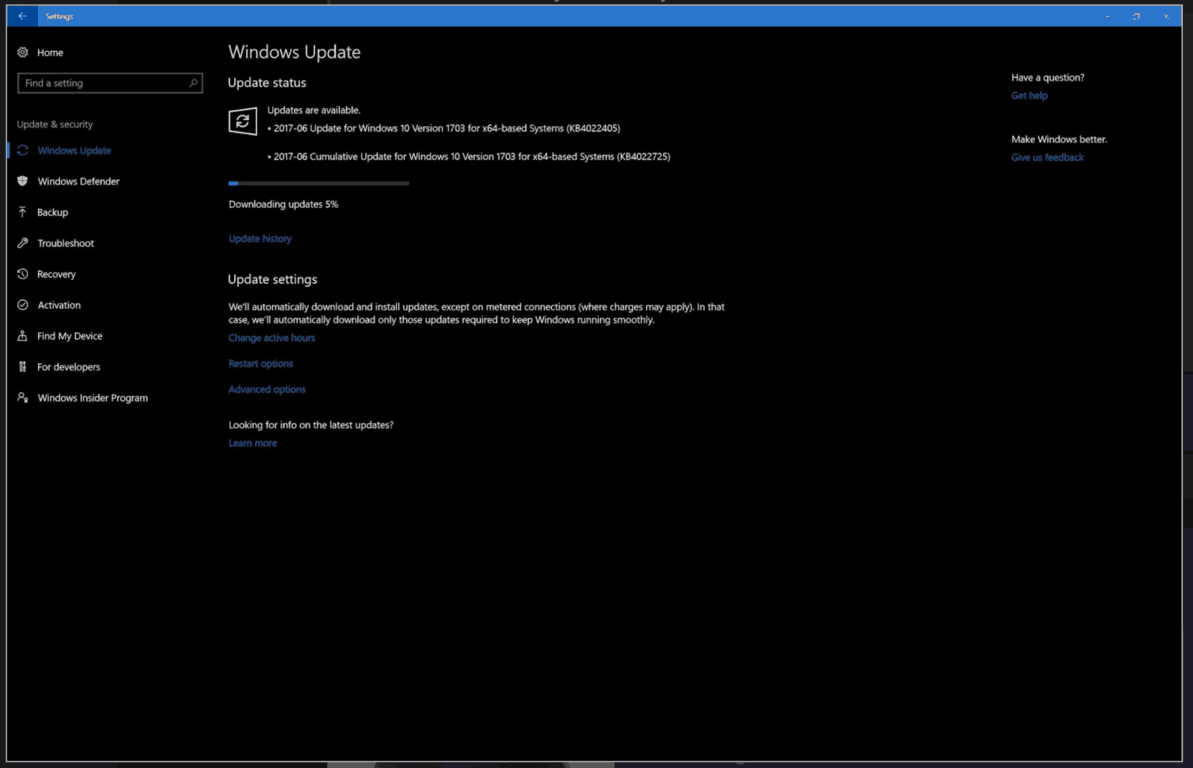Screen dimensions: 1193x768
Task: Go to Windows Defender settings
Action: 78,181
